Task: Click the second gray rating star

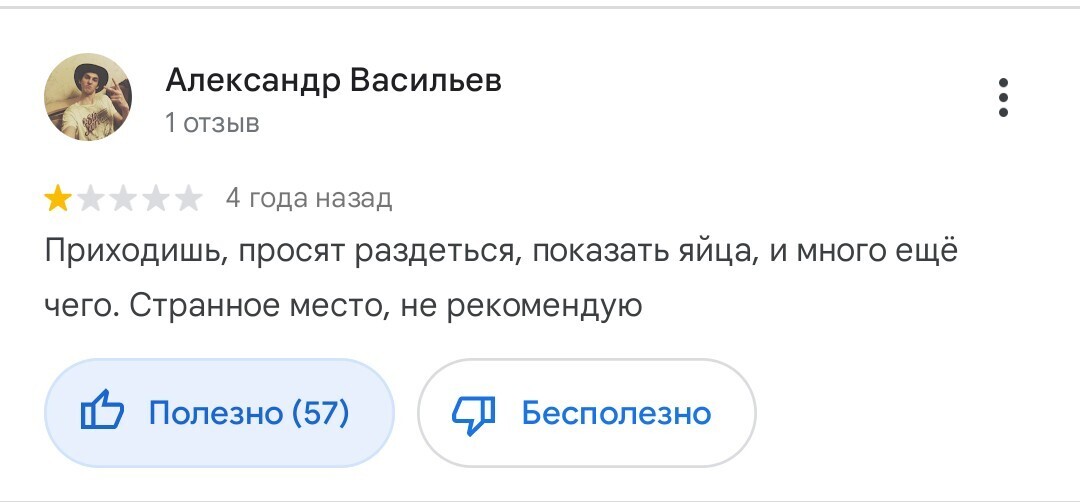Action: 91,199
